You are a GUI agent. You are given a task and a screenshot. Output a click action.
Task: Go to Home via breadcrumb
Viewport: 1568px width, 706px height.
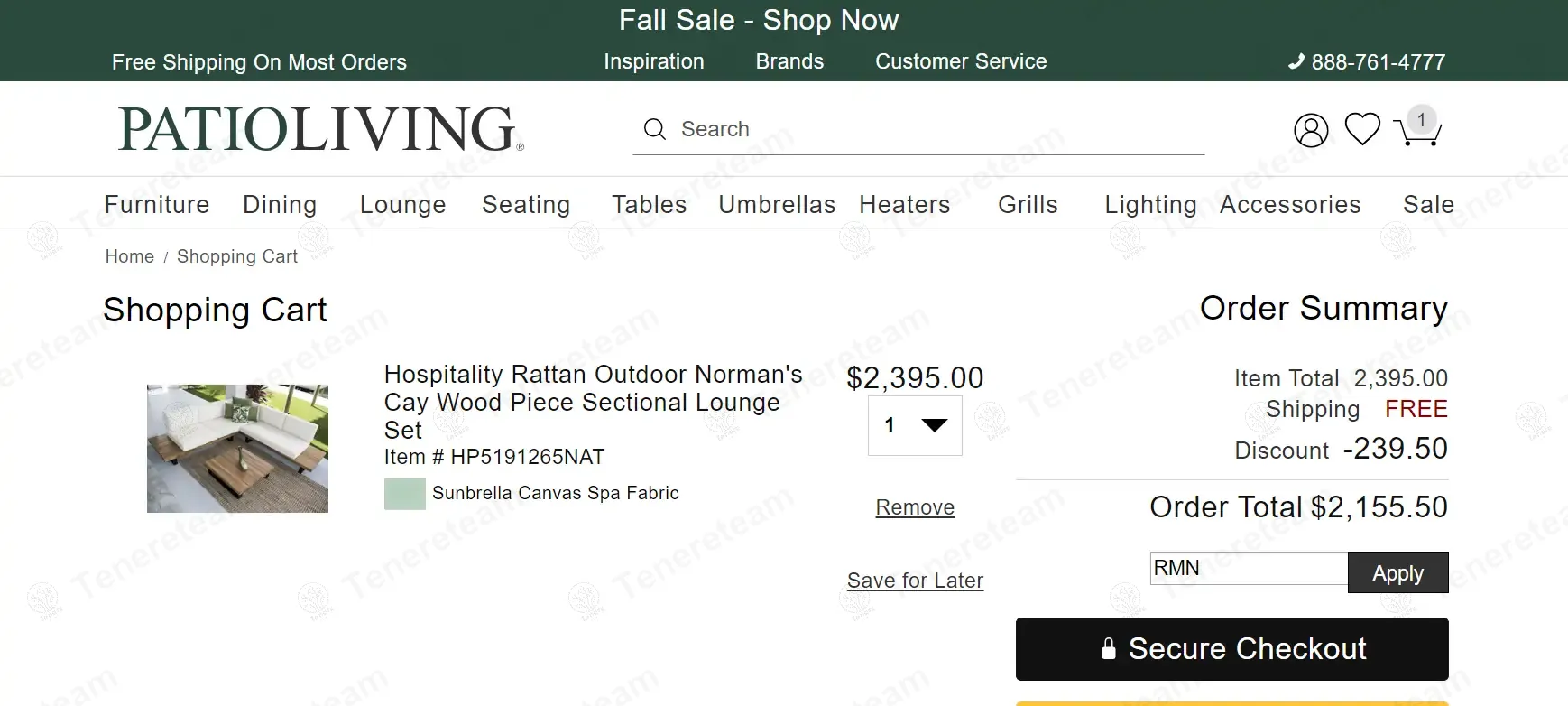(x=130, y=256)
